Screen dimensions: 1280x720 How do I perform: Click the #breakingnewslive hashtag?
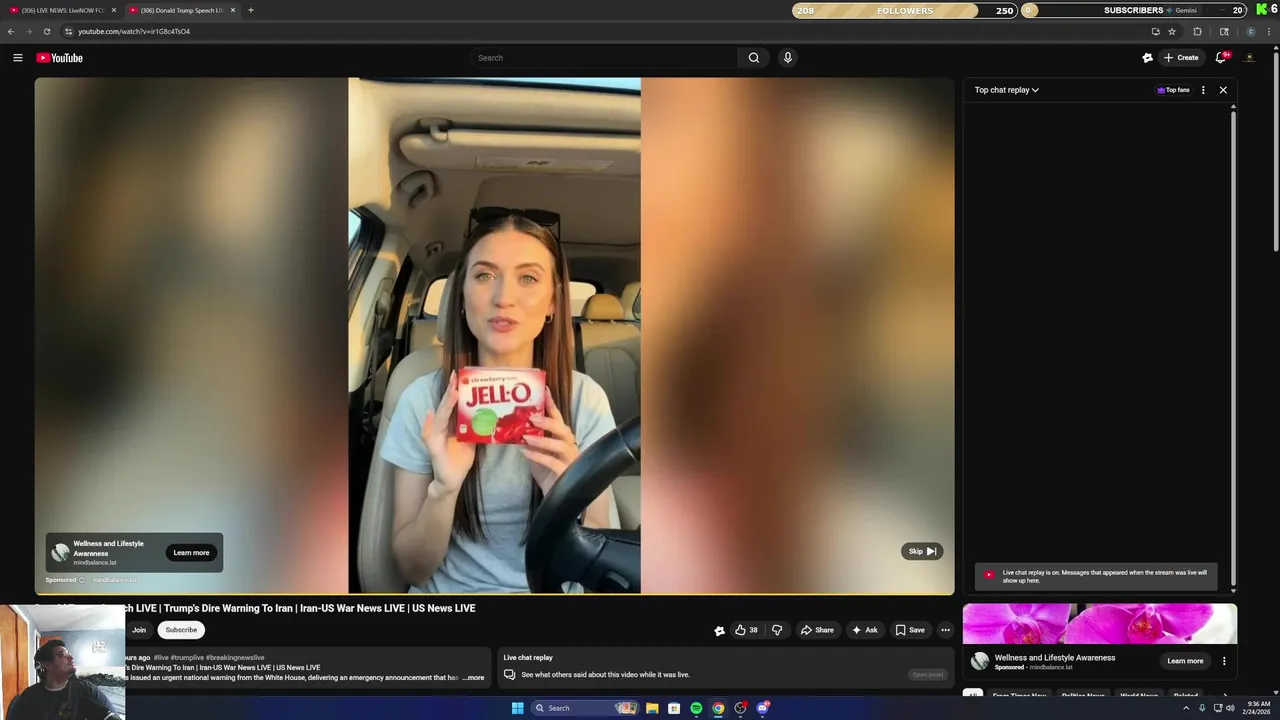[x=235, y=658]
